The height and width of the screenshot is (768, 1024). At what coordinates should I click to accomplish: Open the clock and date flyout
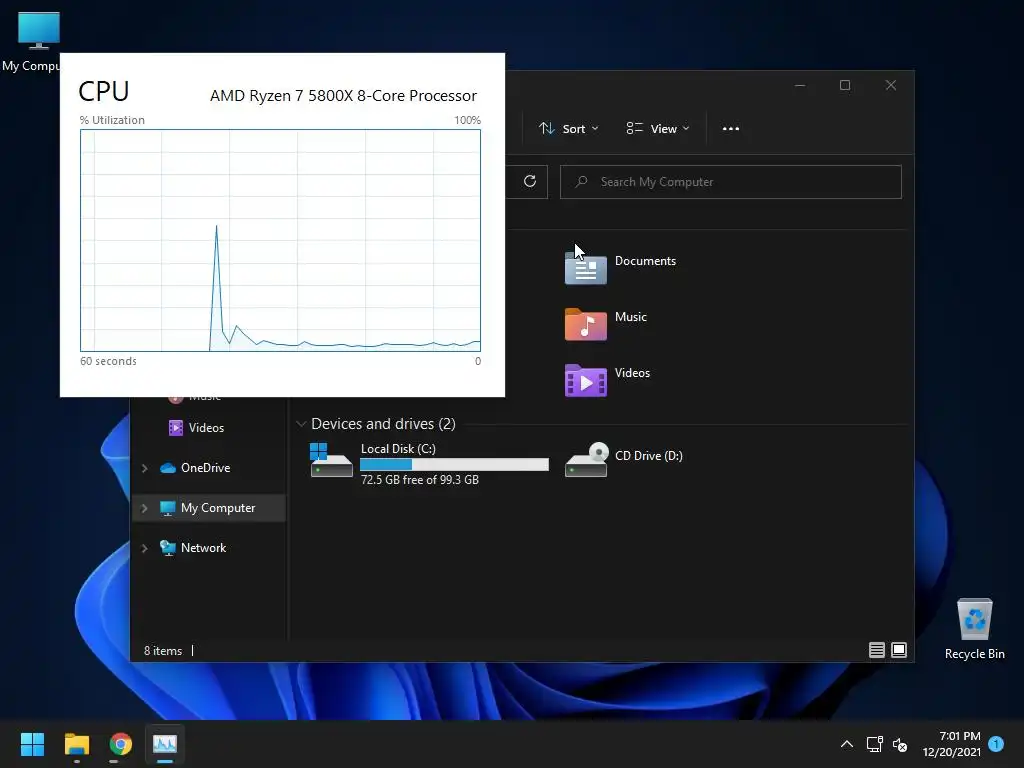[x=952, y=744]
